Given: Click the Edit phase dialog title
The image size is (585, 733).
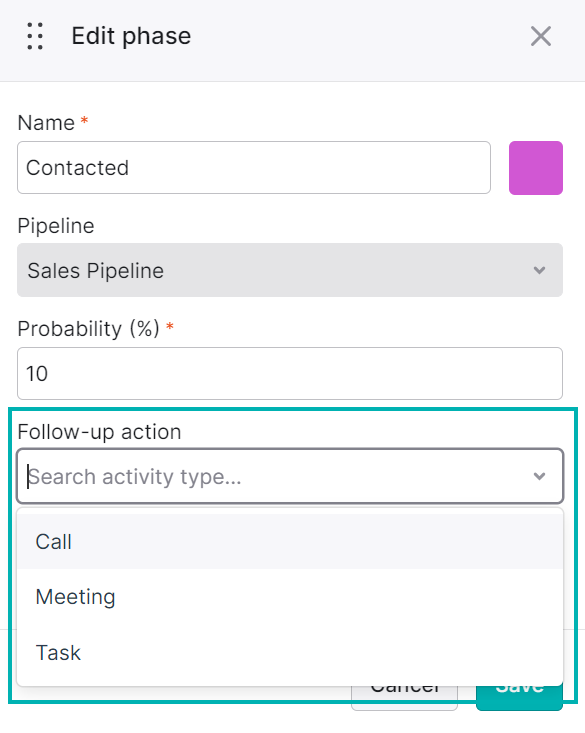Looking at the screenshot, I should coord(131,36).
